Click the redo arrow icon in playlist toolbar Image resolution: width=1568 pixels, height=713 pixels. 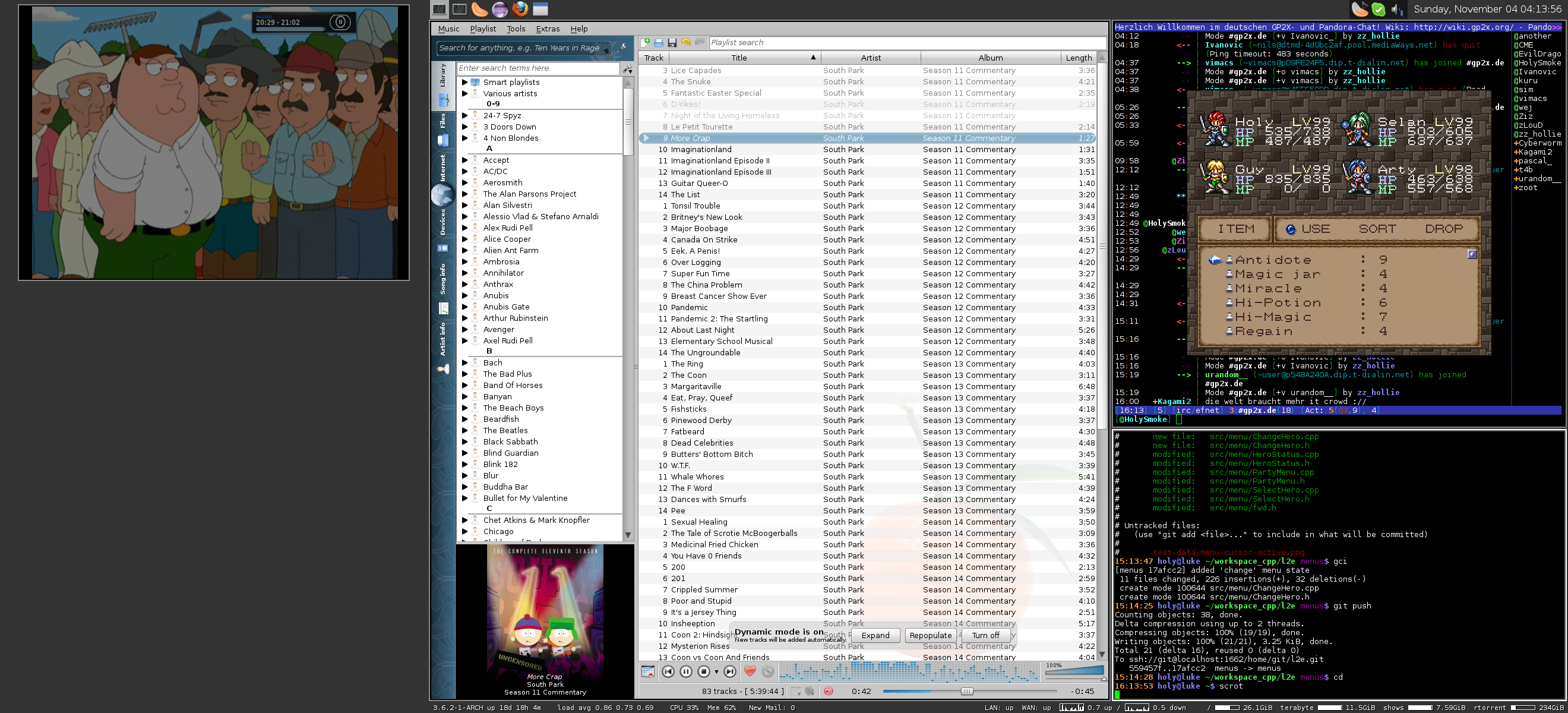pyautogui.click(x=700, y=42)
